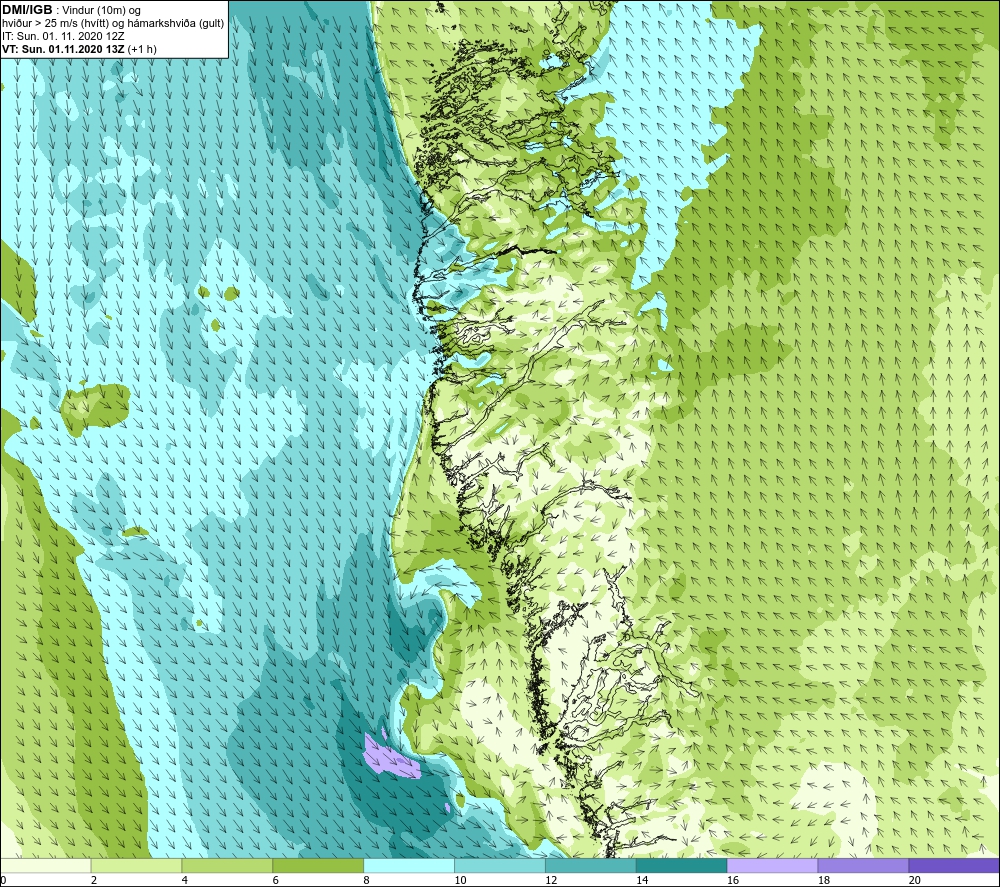Image resolution: width=1000 pixels, height=887 pixels.
Task: Click the 'VT: Sun. 01.11.2020 13Z' line
Action: [x=63, y=49]
